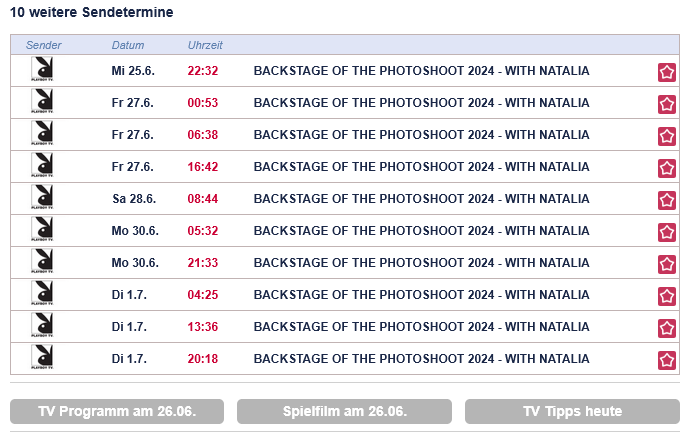Save the Sa 28.6. 08:44 airing star
The height and width of the screenshot is (442, 697).
pos(667,200)
